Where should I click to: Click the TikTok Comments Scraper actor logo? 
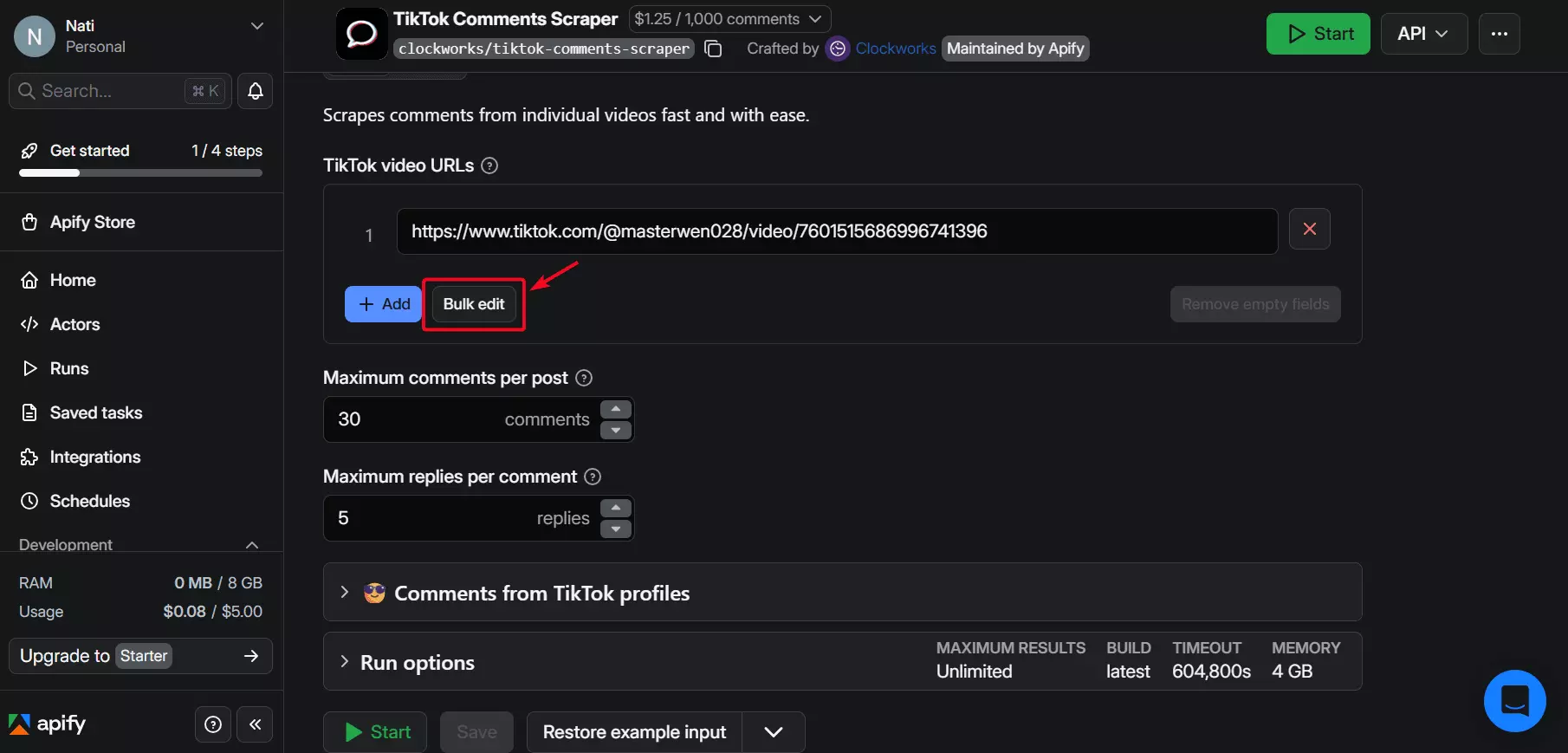(x=361, y=34)
